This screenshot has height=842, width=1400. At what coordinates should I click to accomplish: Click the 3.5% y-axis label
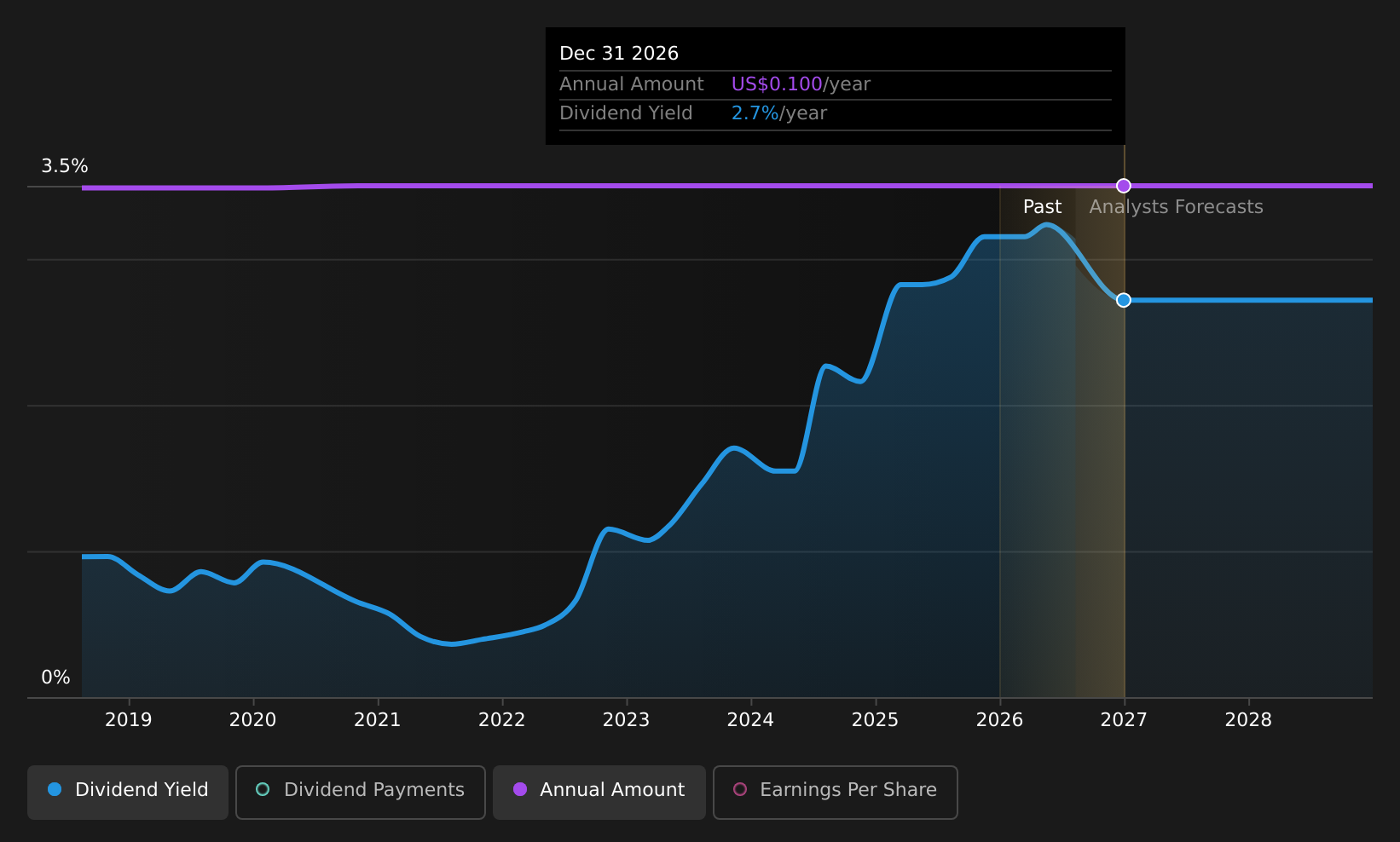pyautogui.click(x=65, y=166)
